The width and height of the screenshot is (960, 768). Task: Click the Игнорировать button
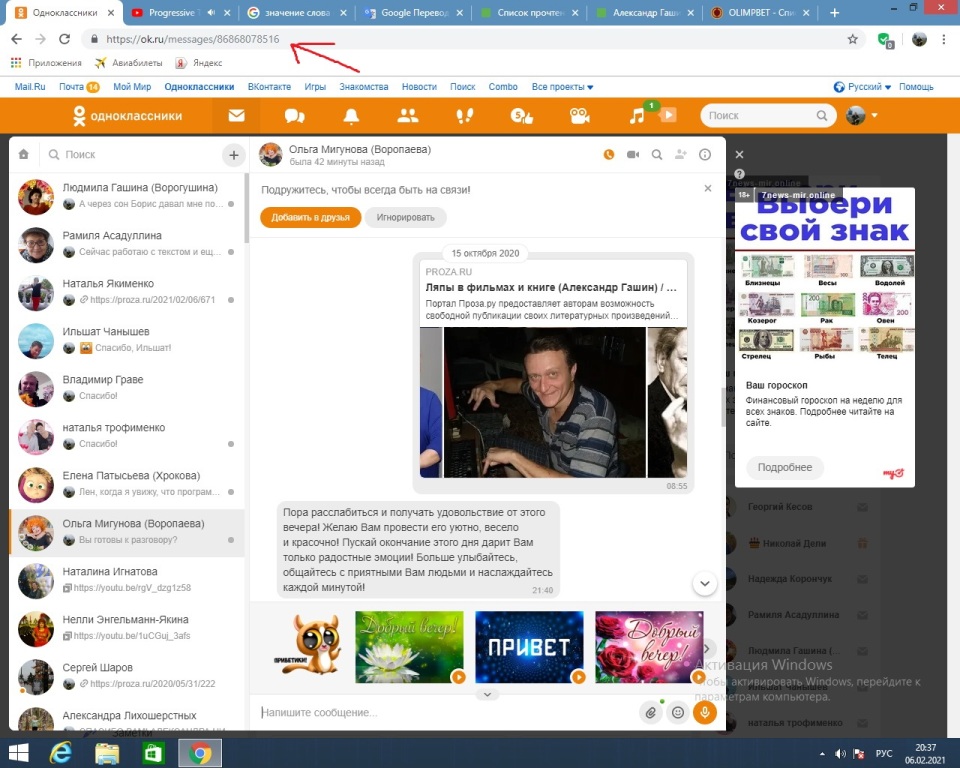[x=405, y=217]
